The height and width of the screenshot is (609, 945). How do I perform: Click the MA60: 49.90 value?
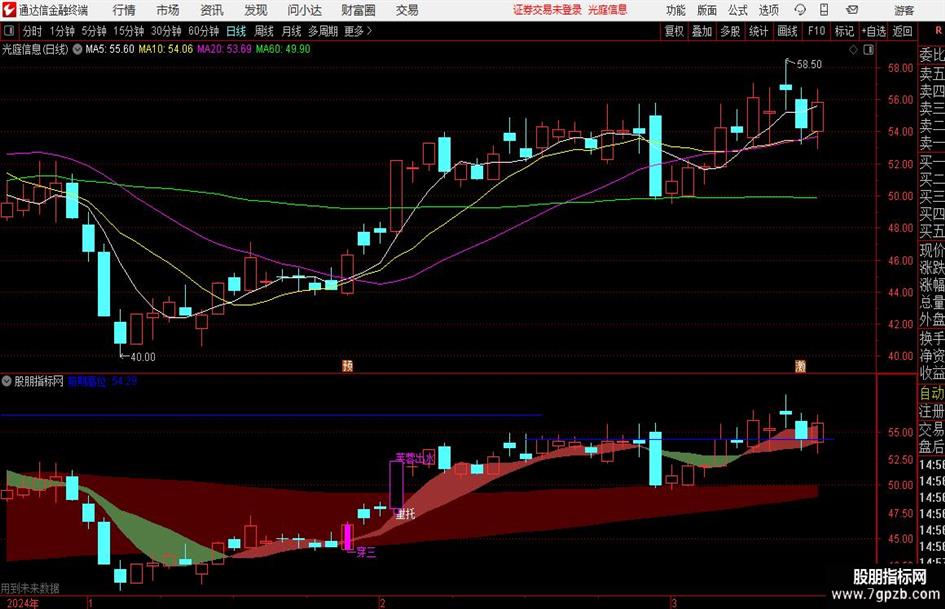[x=283, y=49]
